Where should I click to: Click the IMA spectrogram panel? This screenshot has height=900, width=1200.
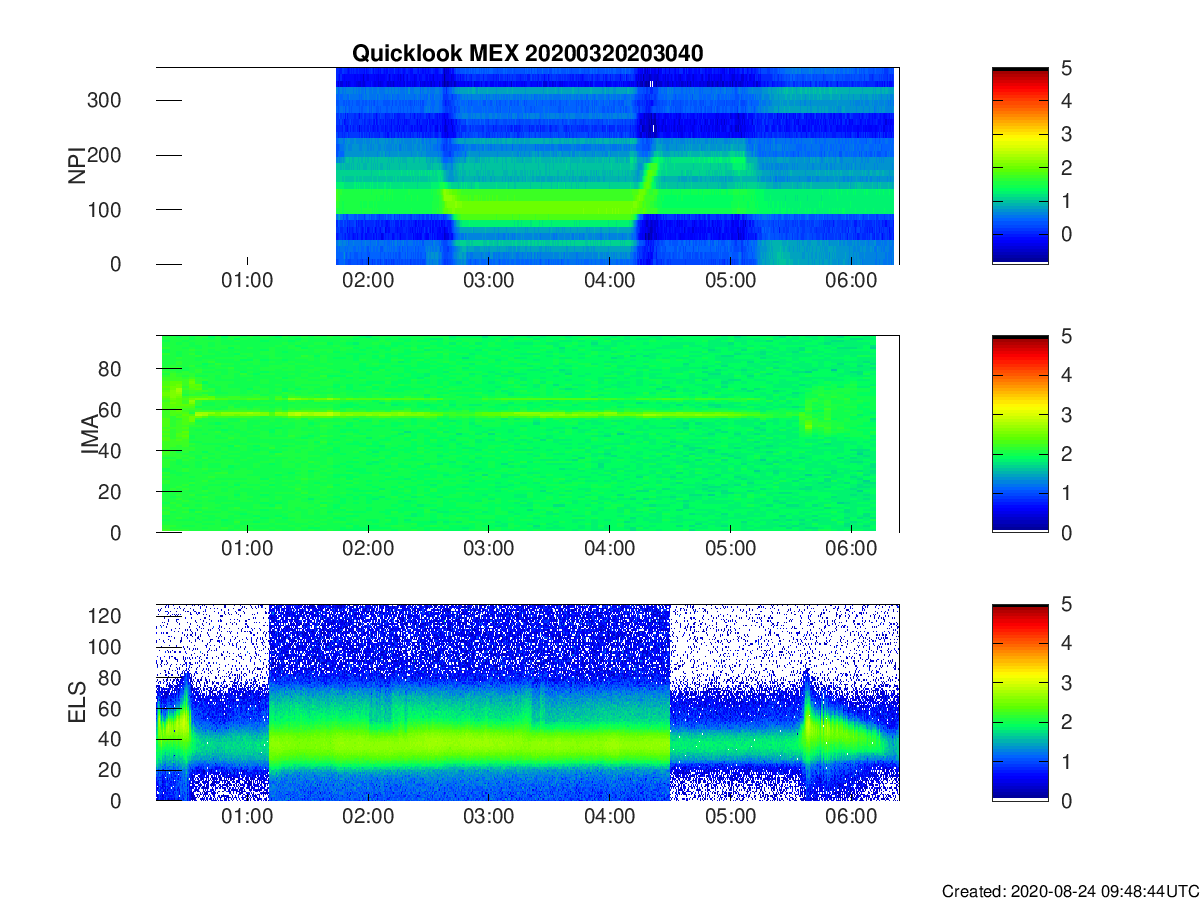pyautogui.click(x=528, y=434)
